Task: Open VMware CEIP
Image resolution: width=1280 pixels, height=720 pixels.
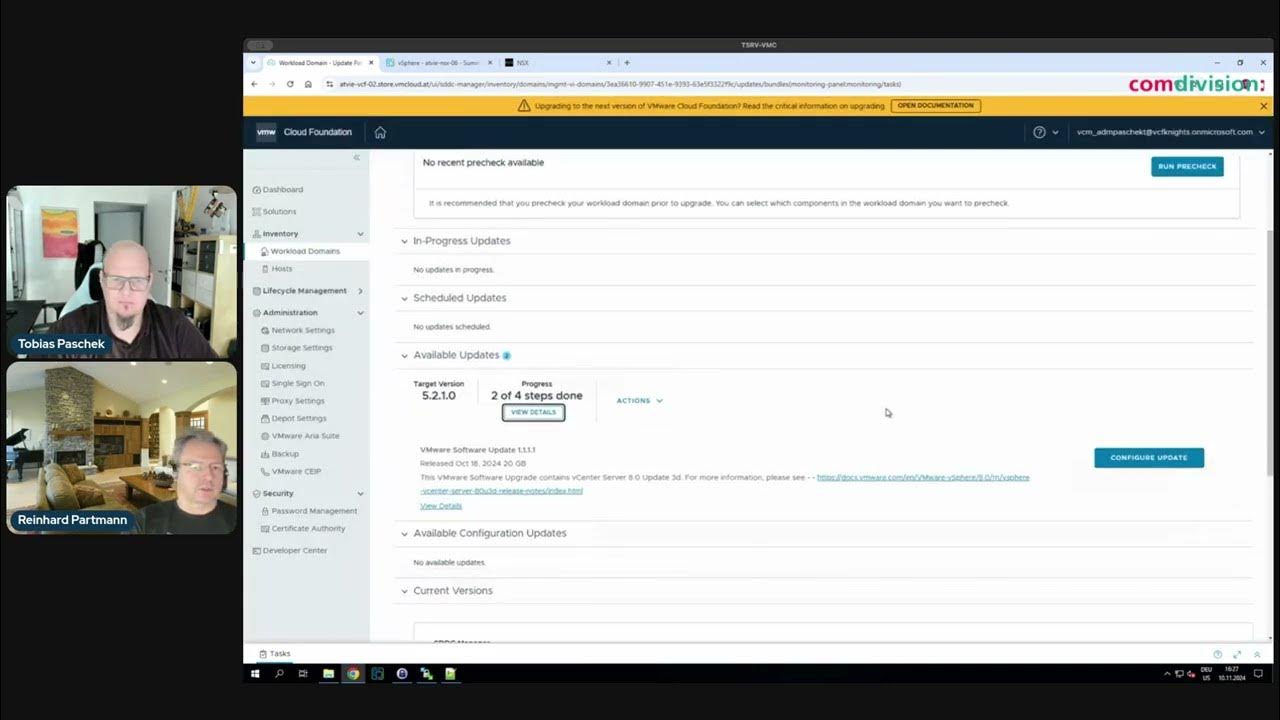Action: (296, 471)
